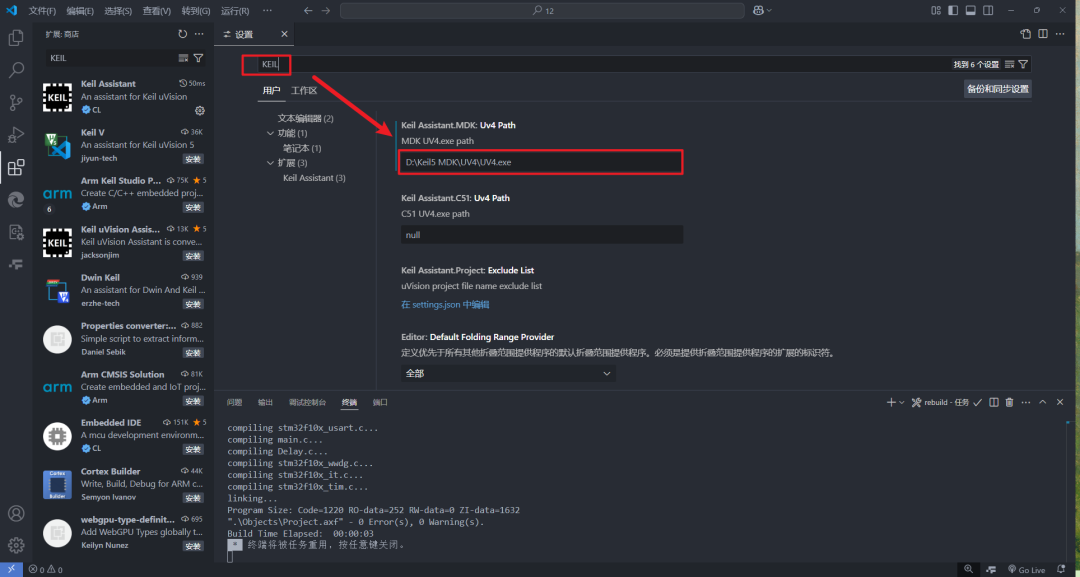Click 在 settings.json 中编辑 link
Image resolution: width=1080 pixels, height=577 pixels.
(445, 304)
